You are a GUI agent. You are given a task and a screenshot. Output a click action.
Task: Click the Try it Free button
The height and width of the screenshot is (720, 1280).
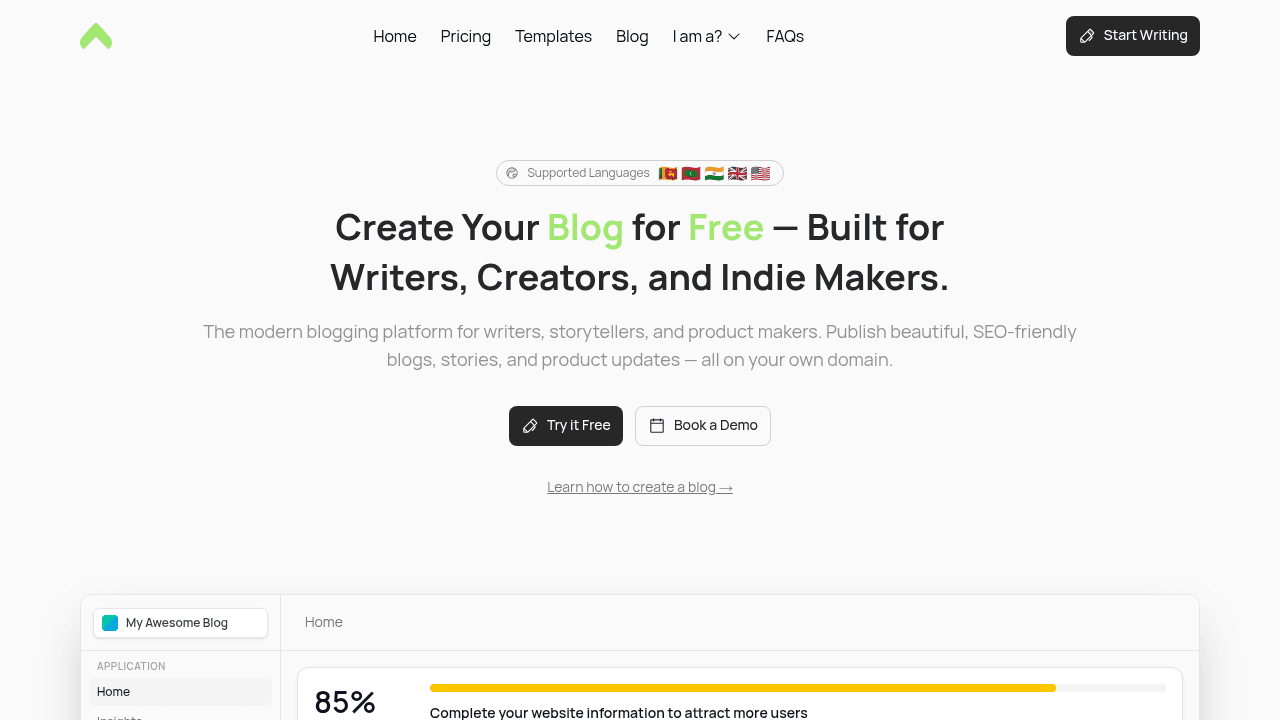[566, 426]
